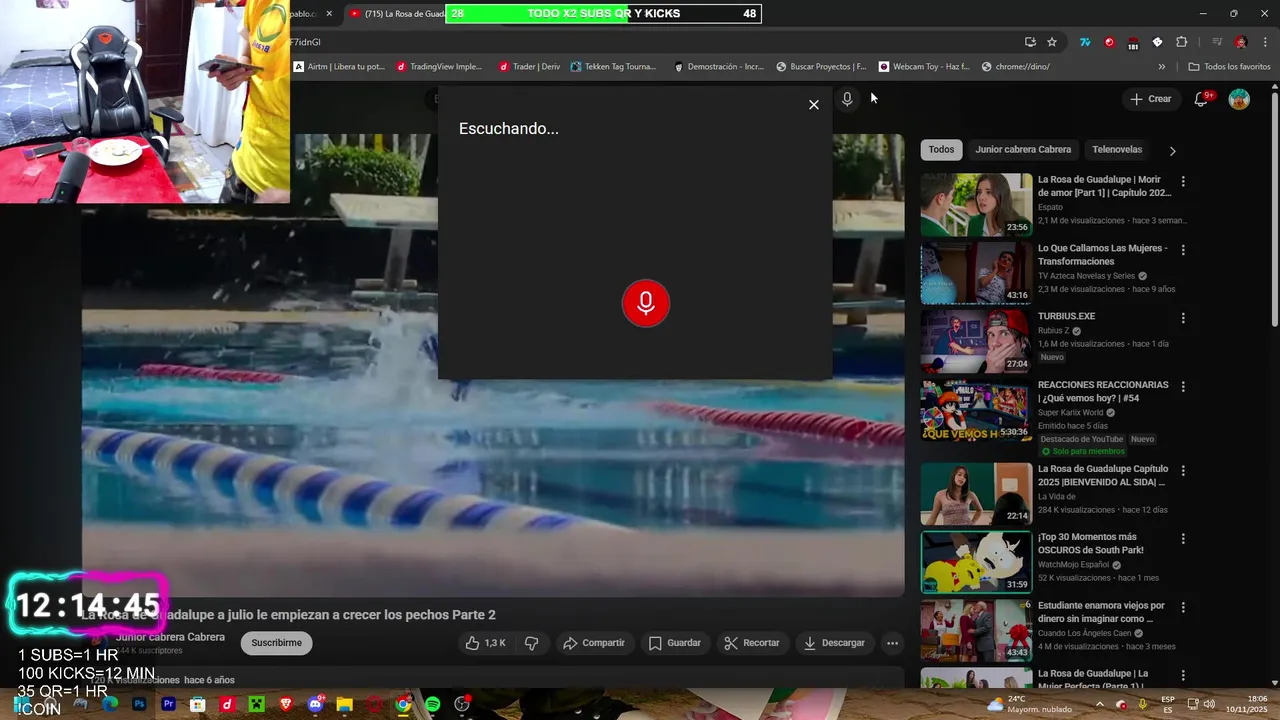Click the red microphone listening button
Screen dimensions: 1280x720
[646, 303]
